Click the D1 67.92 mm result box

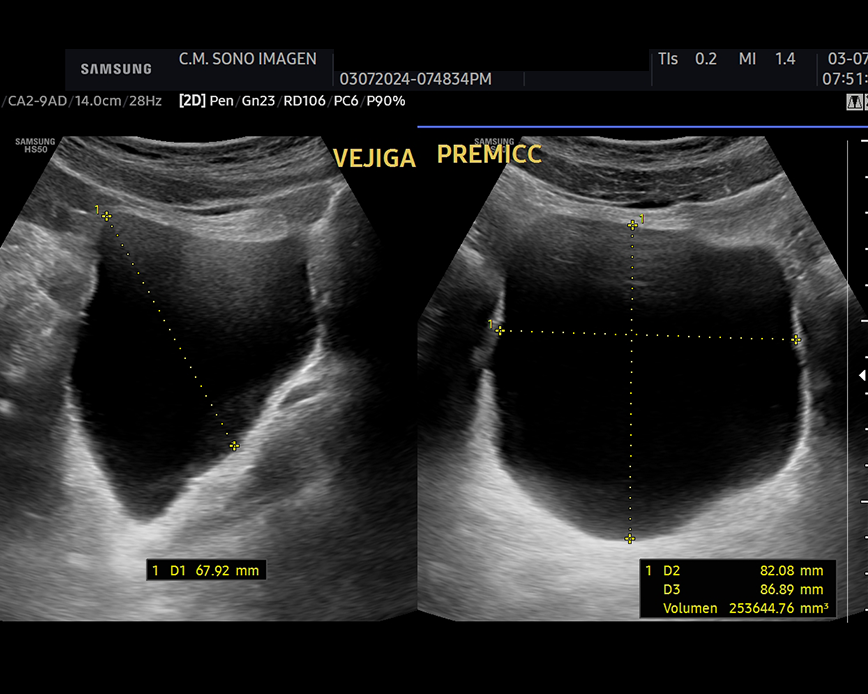206,571
